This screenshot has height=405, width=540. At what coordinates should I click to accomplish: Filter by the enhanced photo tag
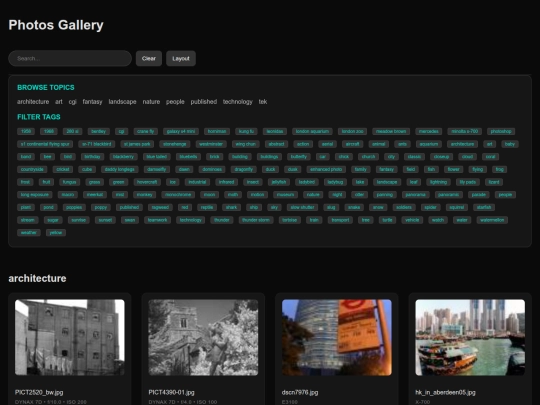(326, 169)
